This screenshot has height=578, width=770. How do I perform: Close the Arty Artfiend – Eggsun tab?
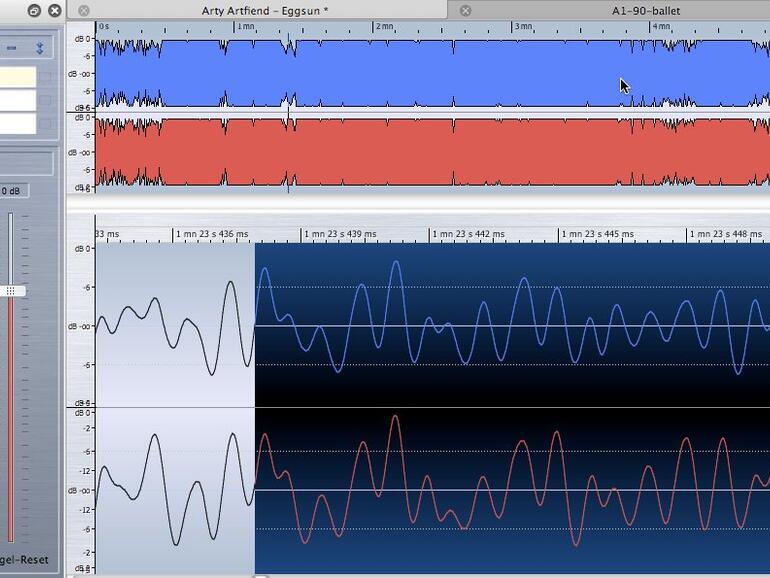[84, 10]
